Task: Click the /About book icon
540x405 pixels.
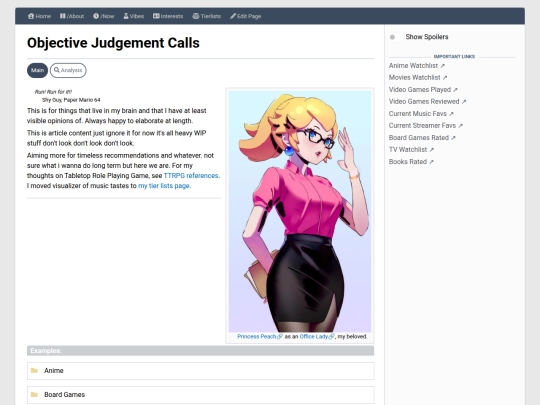Action: pyautogui.click(x=62, y=16)
